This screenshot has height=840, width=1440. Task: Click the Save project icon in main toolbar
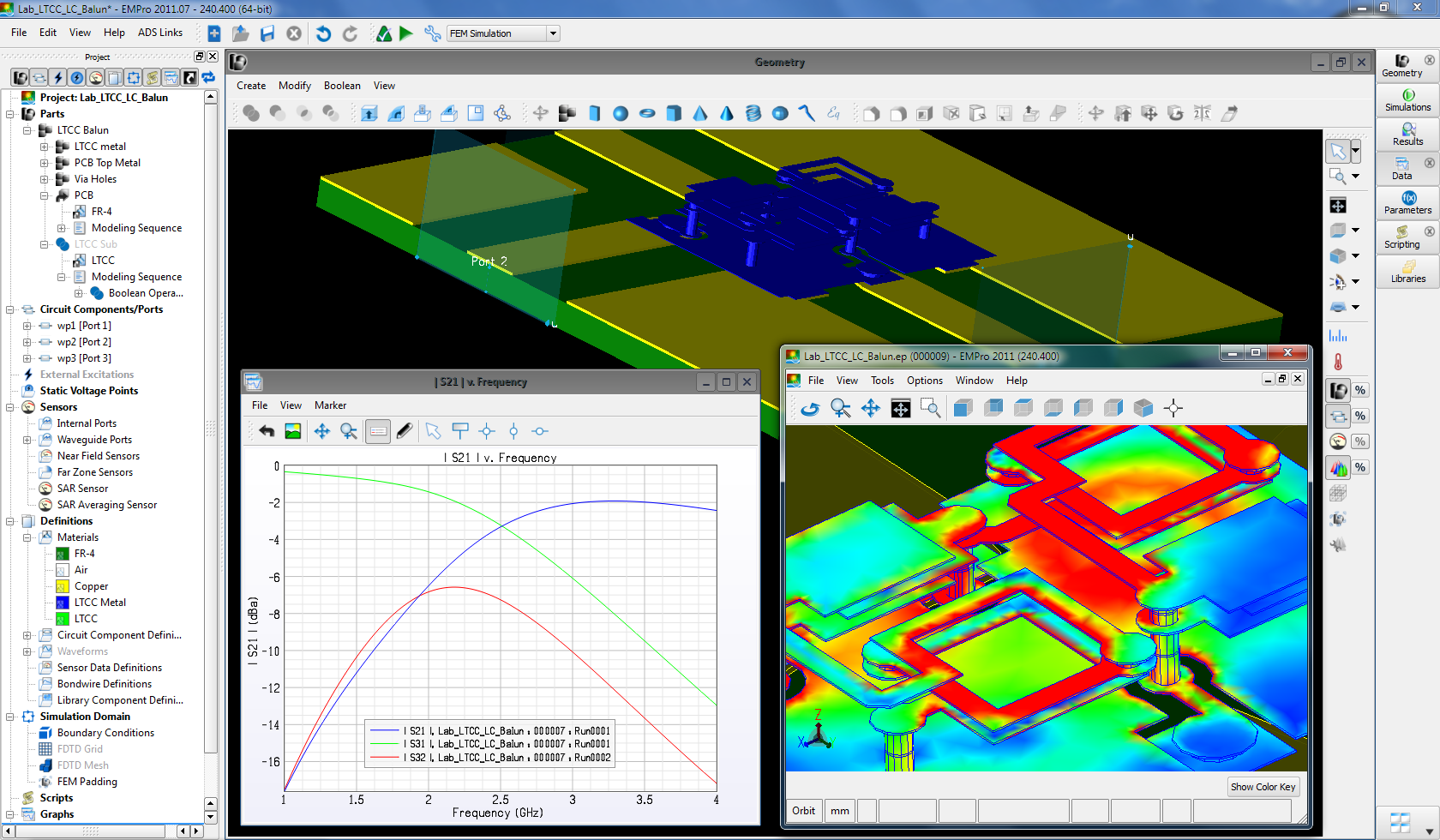pyautogui.click(x=267, y=33)
